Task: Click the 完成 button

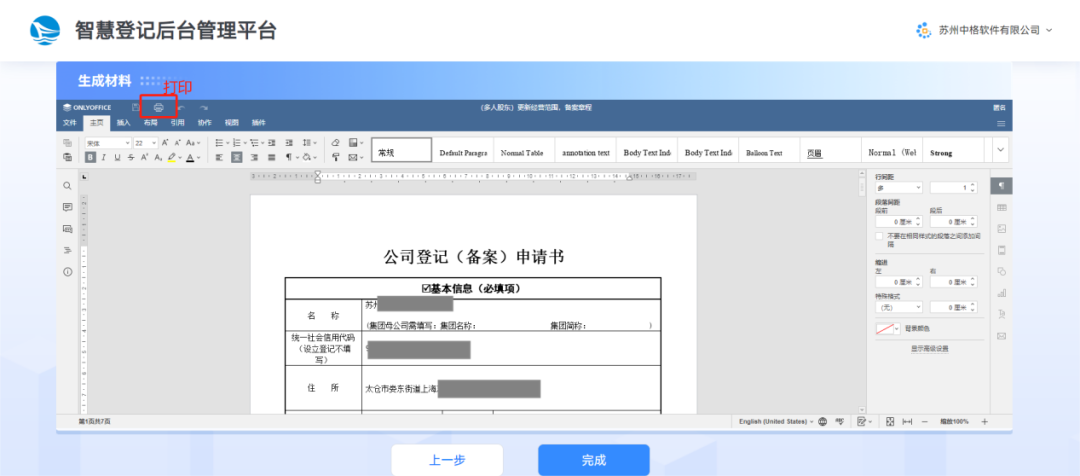Action: point(593,460)
